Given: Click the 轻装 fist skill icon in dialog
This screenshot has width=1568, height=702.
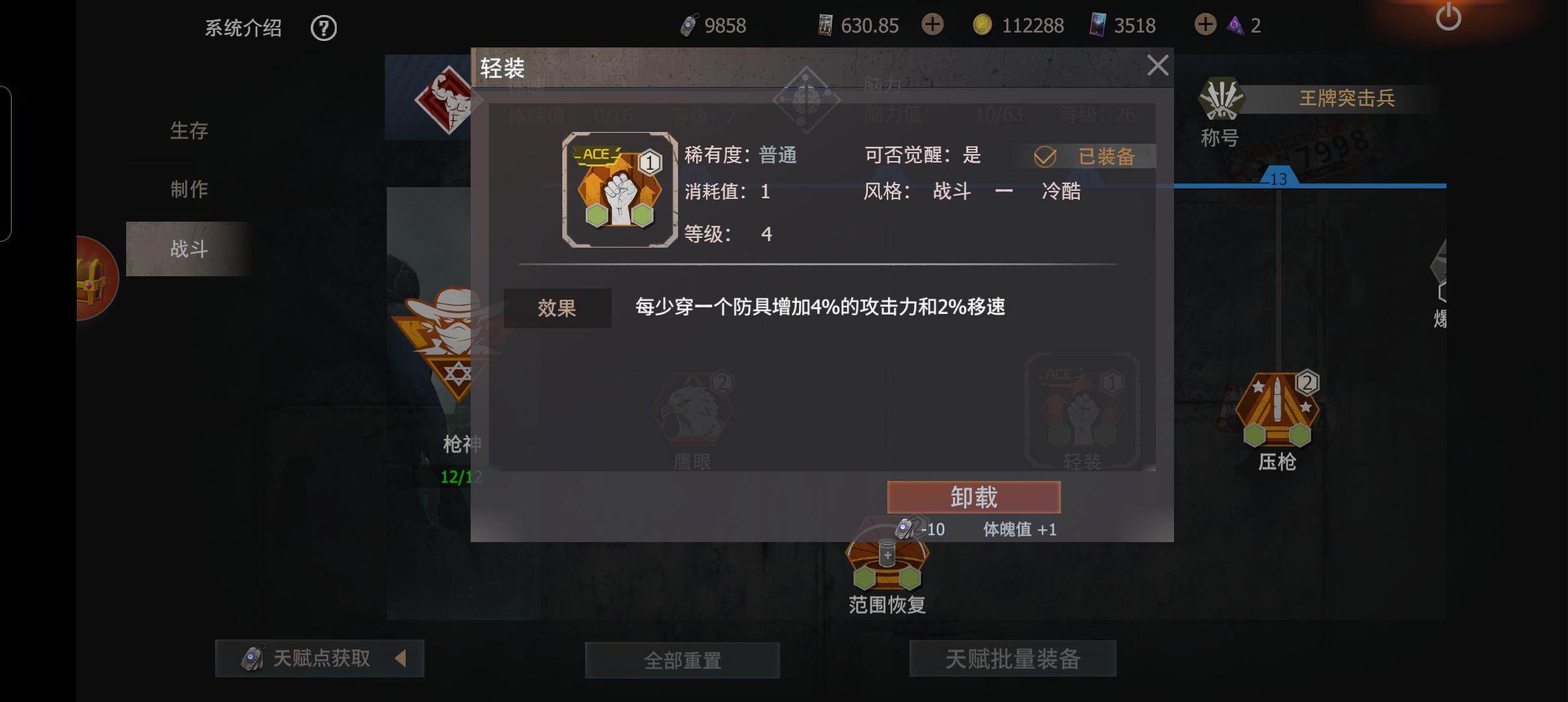Looking at the screenshot, I should click(x=620, y=189).
